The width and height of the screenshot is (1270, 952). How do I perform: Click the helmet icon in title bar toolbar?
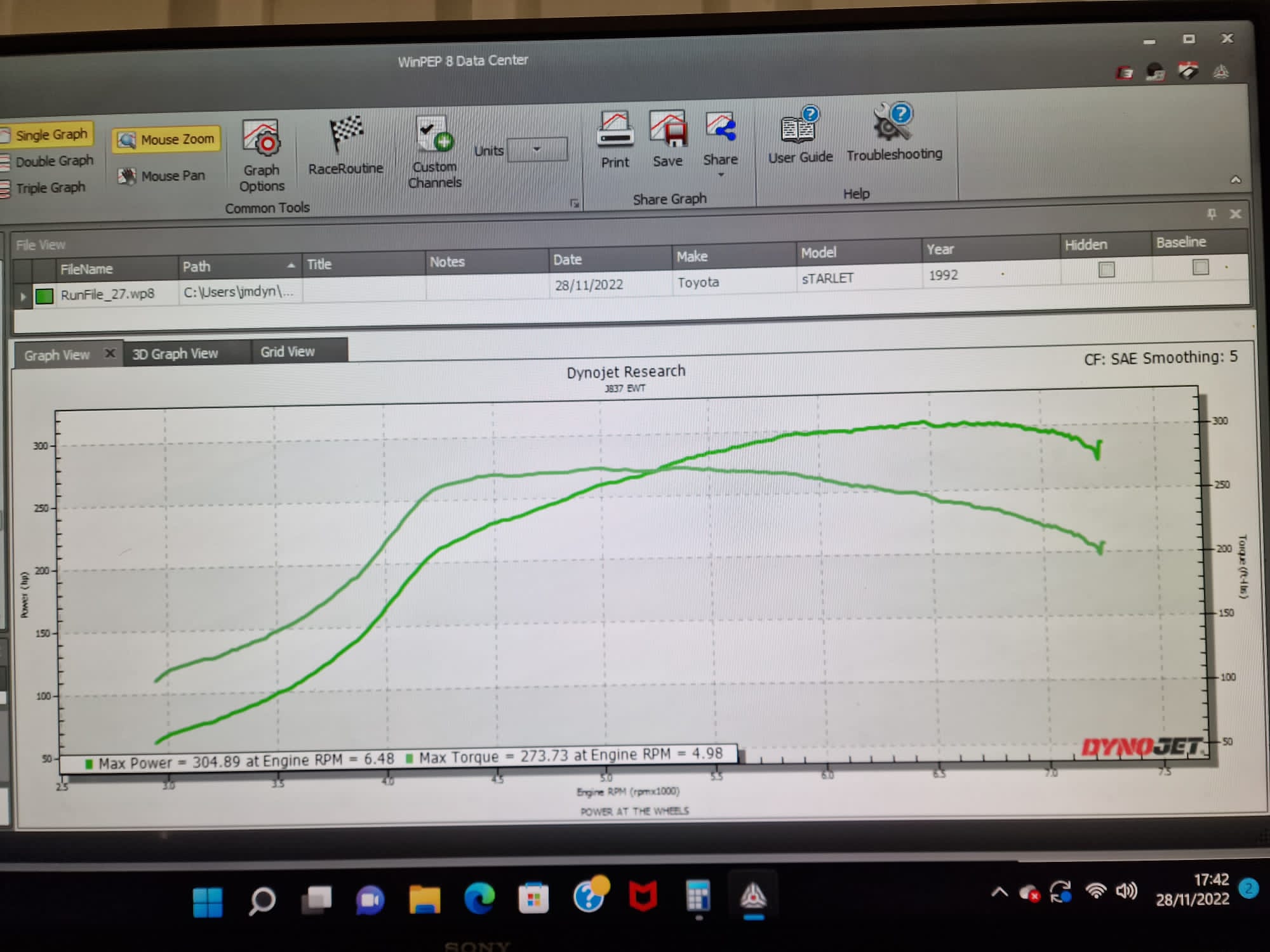tap(1155, 72)
